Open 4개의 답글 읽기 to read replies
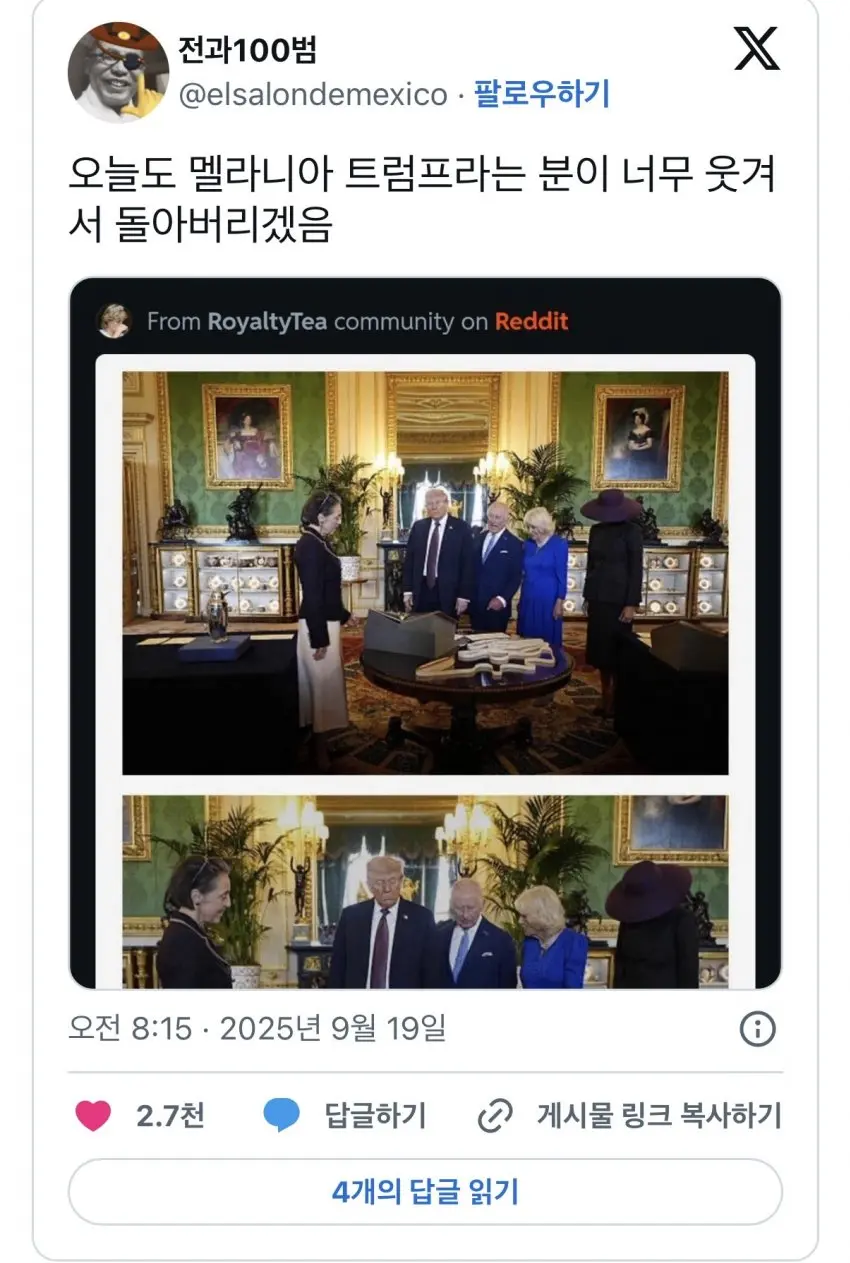The height and width of the screenshot is (1263, 850). (x=425, y=1192)
